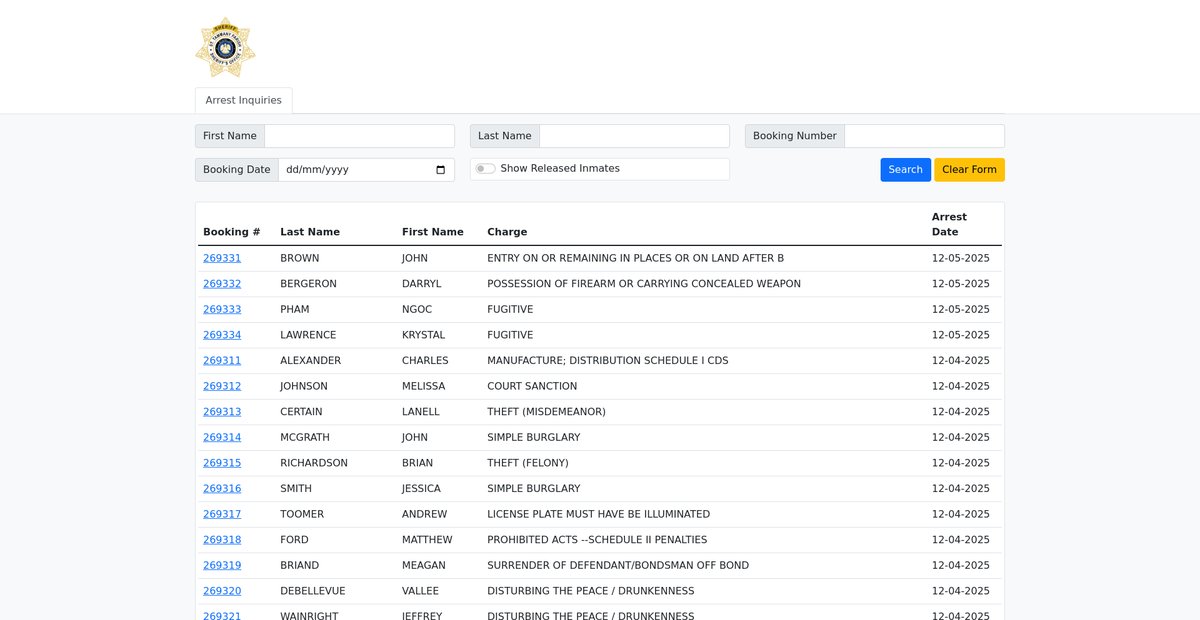Click first name LANELL in table

[x=421, y=412]
